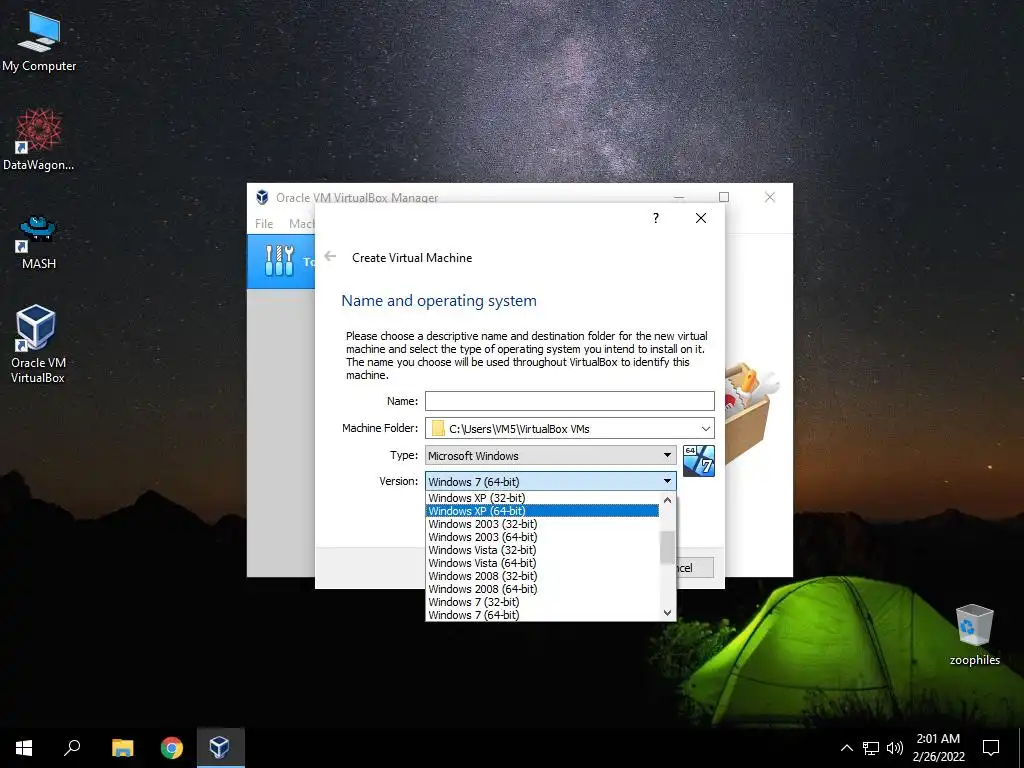Click the partially hidden Cancel button
Viewport: 1024px width, 768px height.
point(695,568)
